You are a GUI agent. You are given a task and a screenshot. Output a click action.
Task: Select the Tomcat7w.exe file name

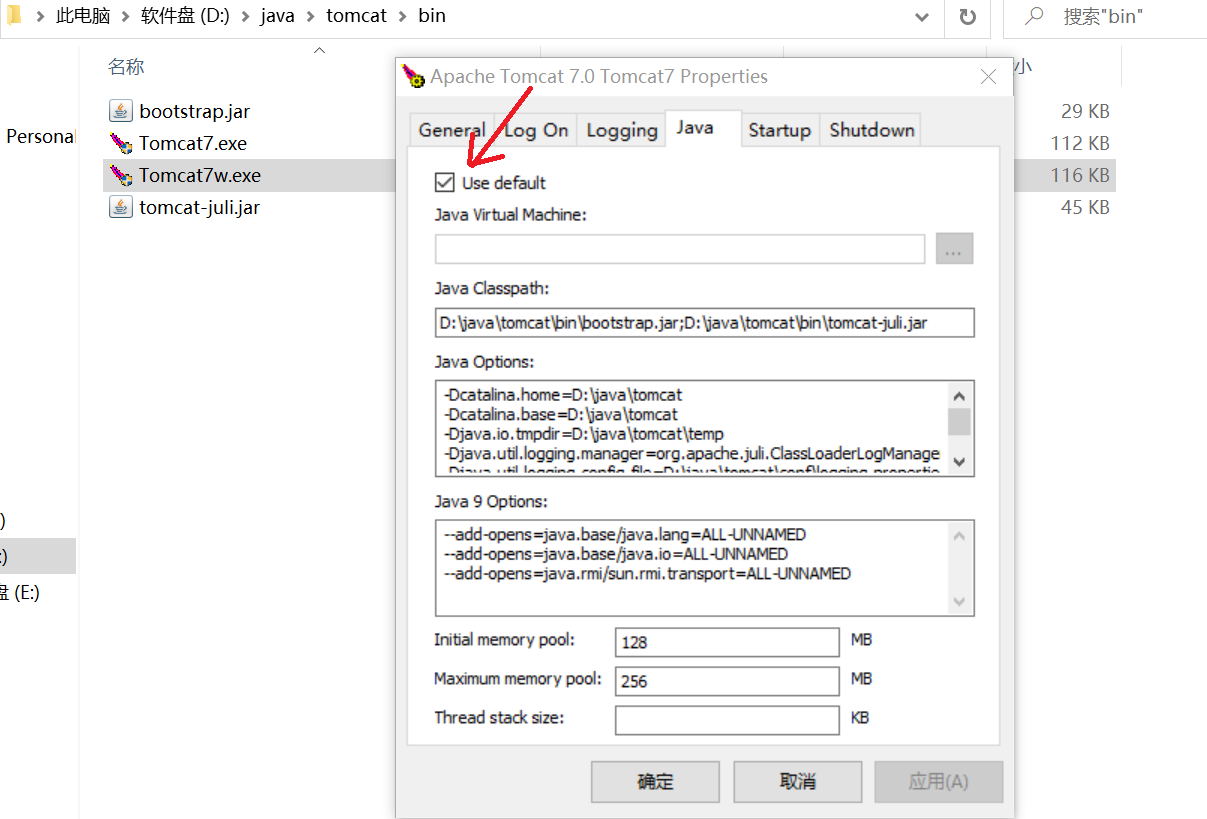[200, 175]
